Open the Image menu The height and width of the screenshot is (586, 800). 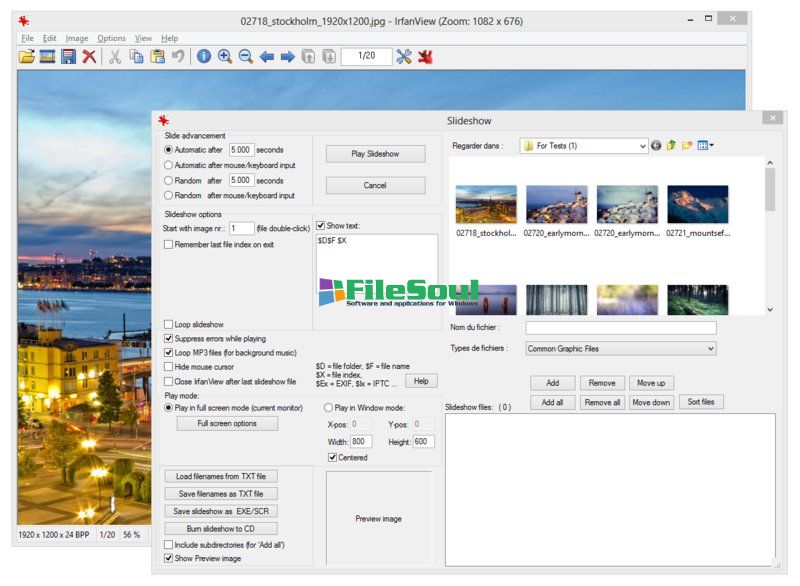pyautogui.click(x=76, y=38)
